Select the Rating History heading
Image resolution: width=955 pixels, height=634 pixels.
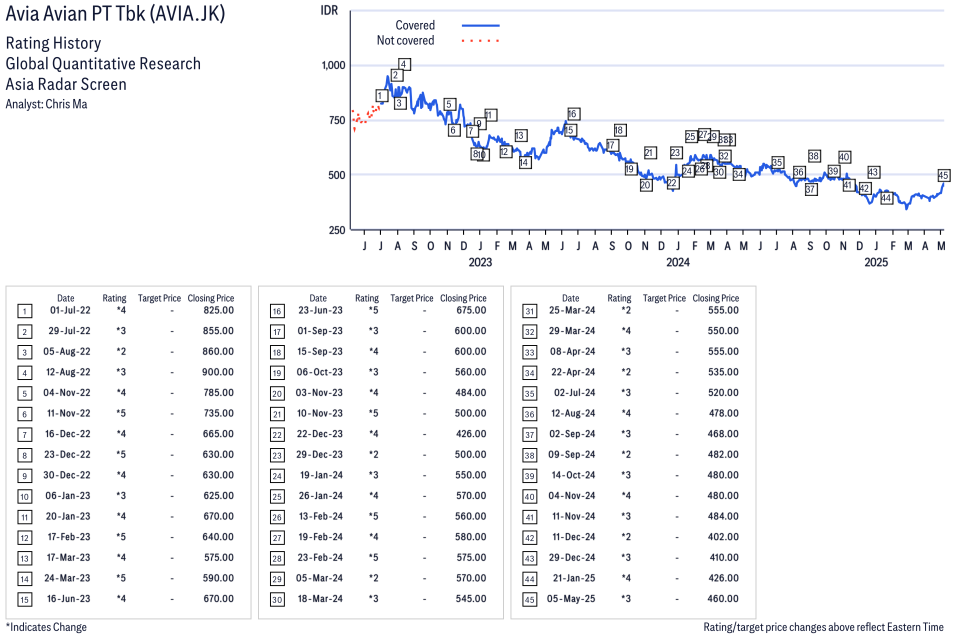(x=54, y=43)
